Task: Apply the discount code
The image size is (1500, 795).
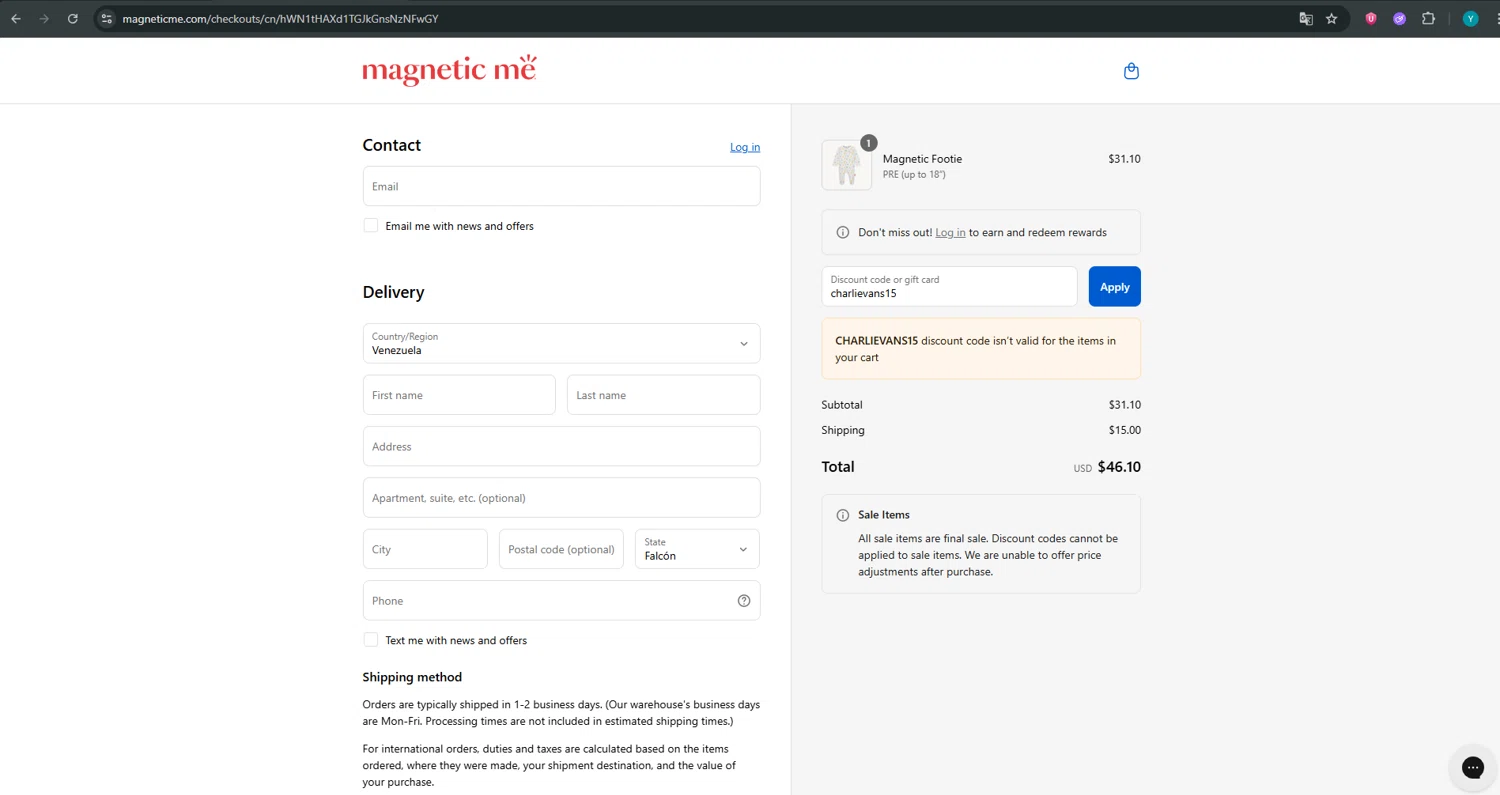Action: click(1114, 287)
